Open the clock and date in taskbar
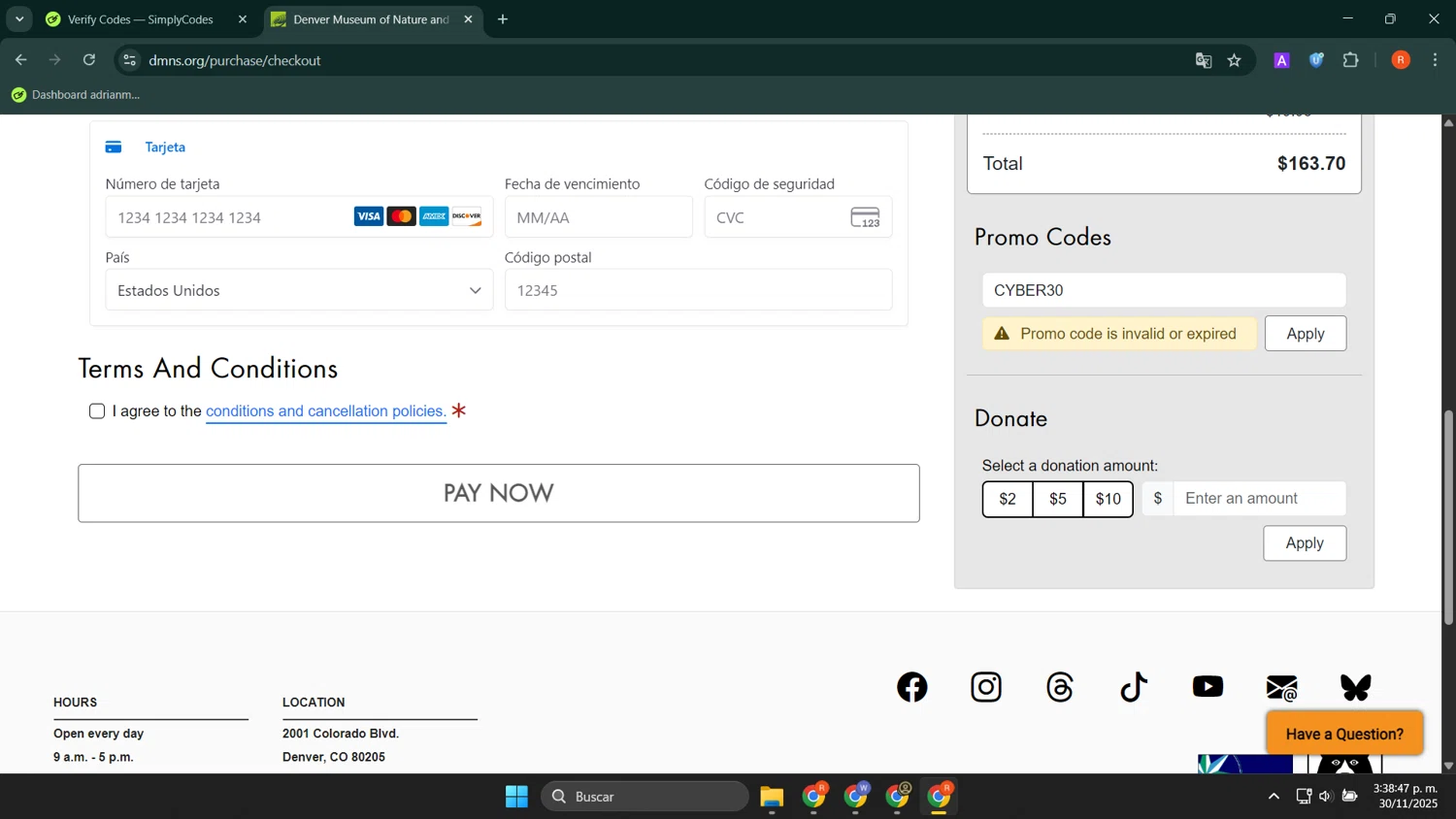The height and width of the screenshot is (819, 1456). 1406,797
